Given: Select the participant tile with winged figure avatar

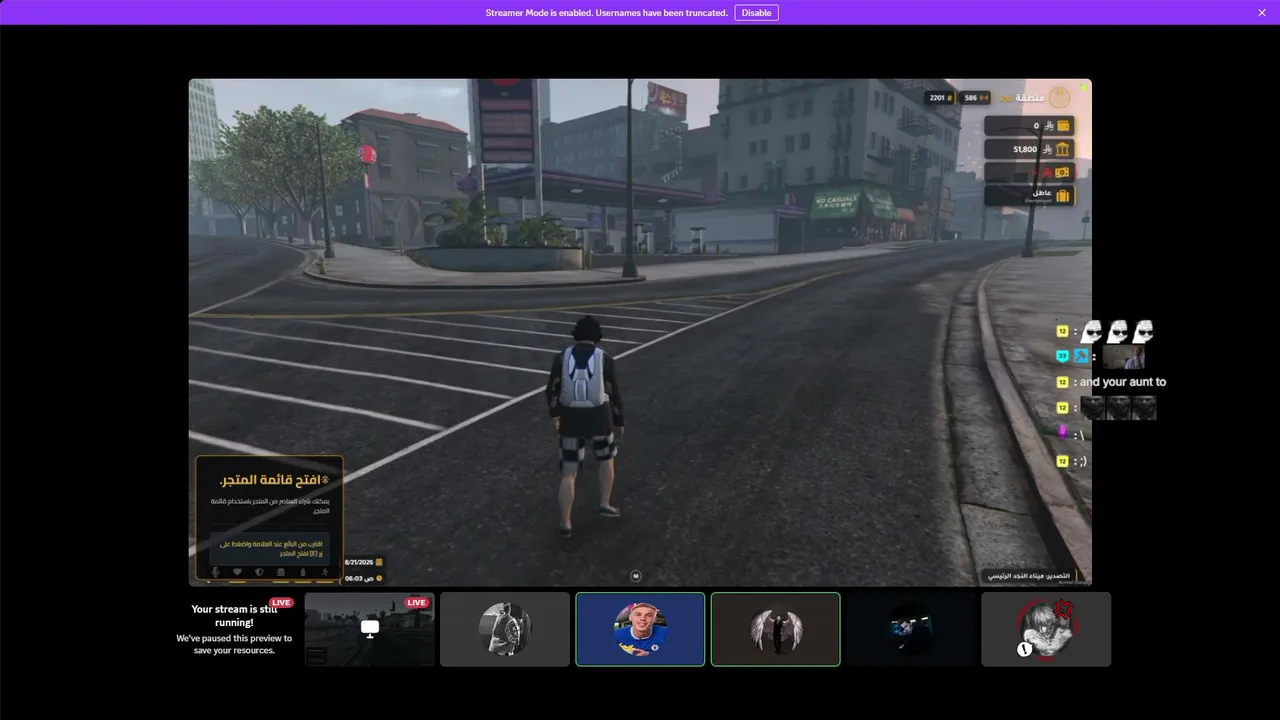Looking at the screenshot, I should [x=775, y=629].
